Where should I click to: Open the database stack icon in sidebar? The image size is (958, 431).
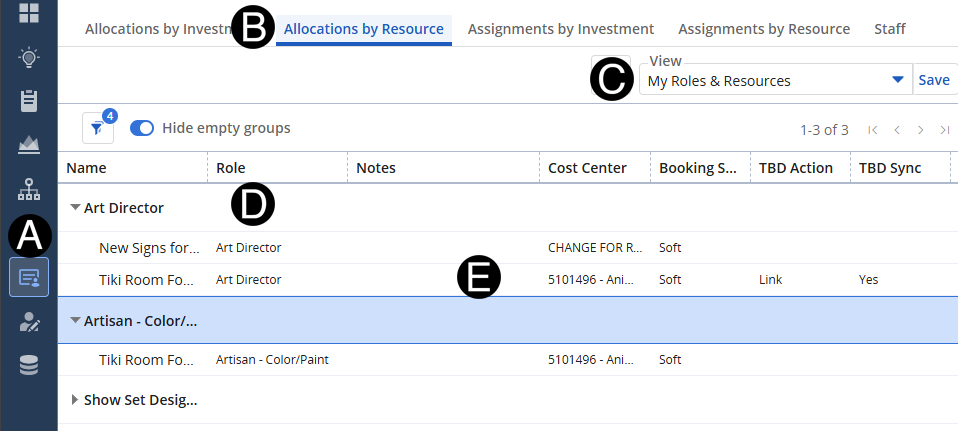point(29,366)
